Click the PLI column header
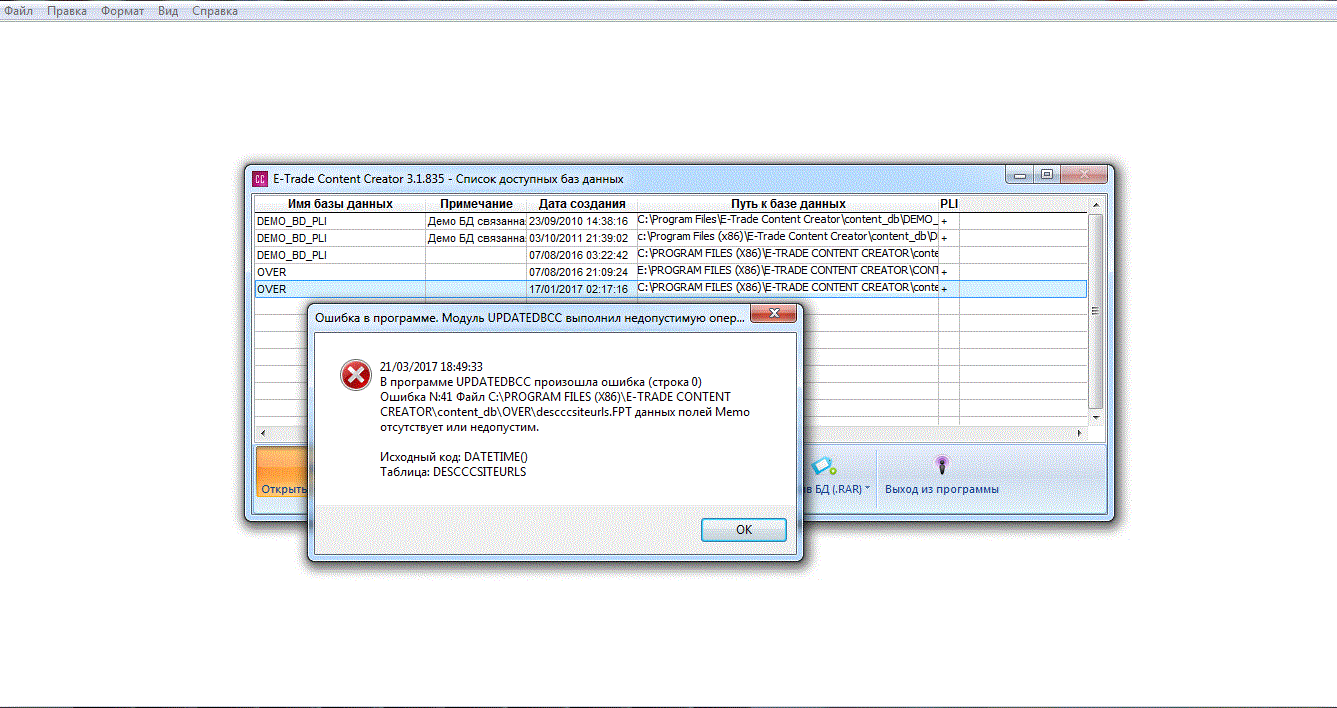This screenshot has width=1337, height=708. pos(949,204)
